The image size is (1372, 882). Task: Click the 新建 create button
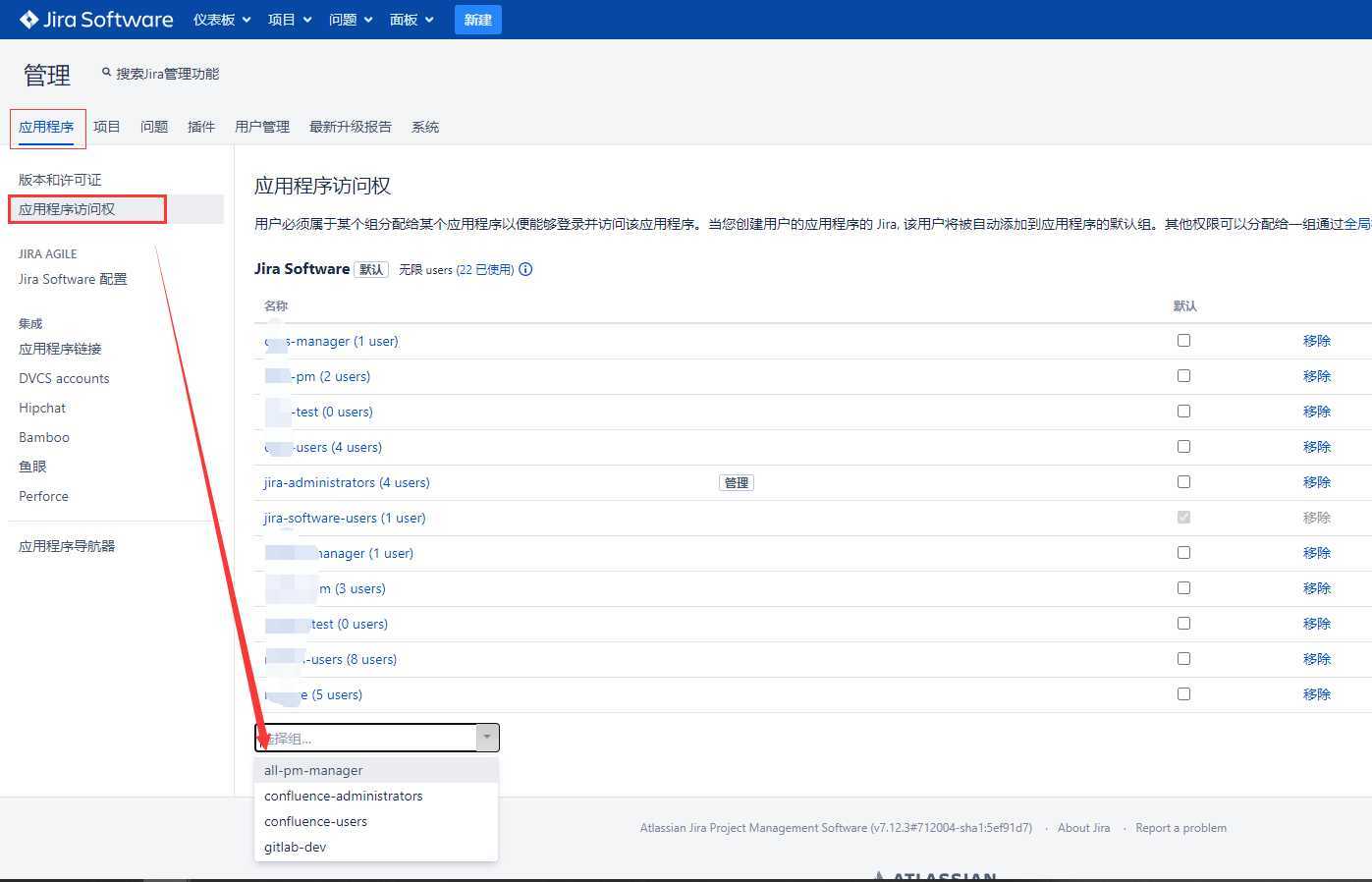(x=478, y=20)
